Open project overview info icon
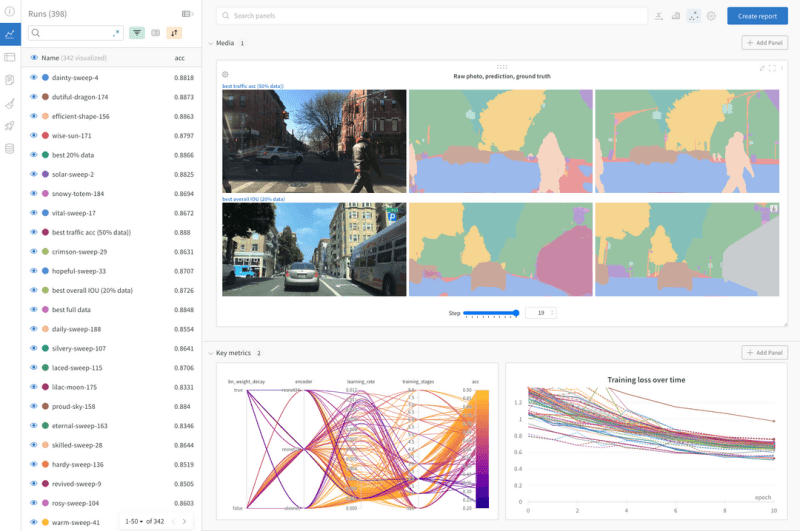 [10, 12]
